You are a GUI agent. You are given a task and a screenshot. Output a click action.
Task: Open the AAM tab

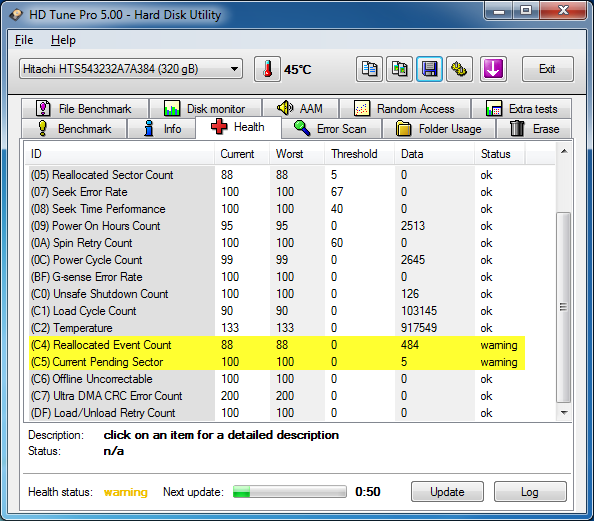(x=300, y=108)
